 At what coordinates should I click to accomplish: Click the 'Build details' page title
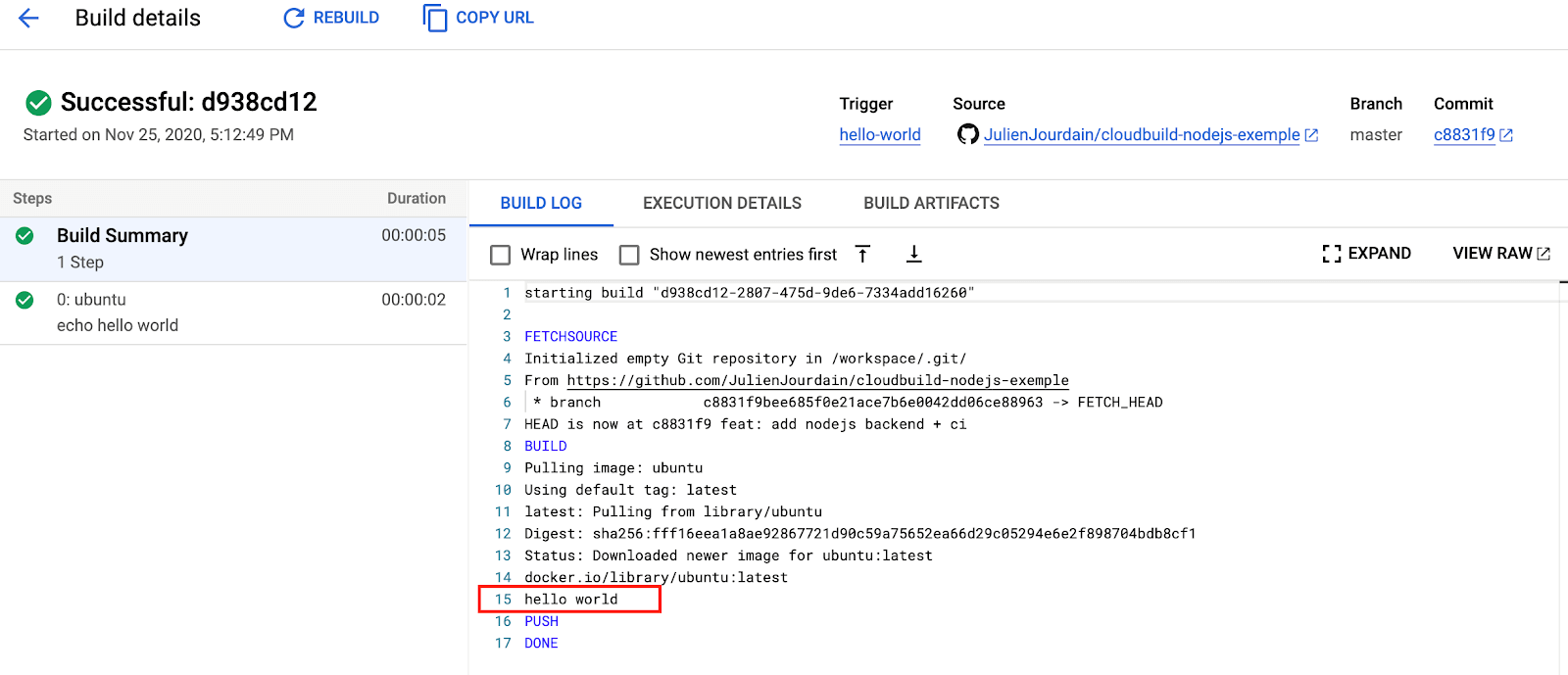[x=138, y=18]
